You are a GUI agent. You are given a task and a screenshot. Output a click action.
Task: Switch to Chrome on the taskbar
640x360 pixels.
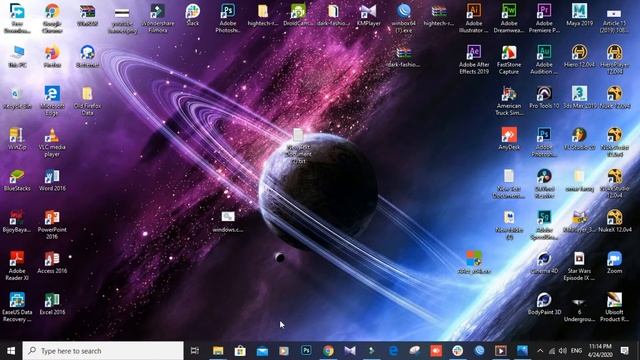click(x=328, y=351)
